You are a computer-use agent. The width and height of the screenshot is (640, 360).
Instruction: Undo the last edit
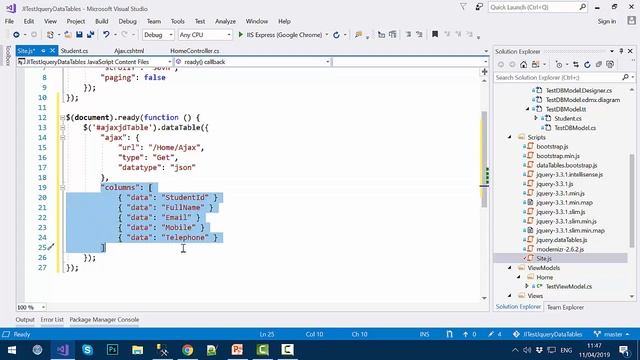(106, 35)
